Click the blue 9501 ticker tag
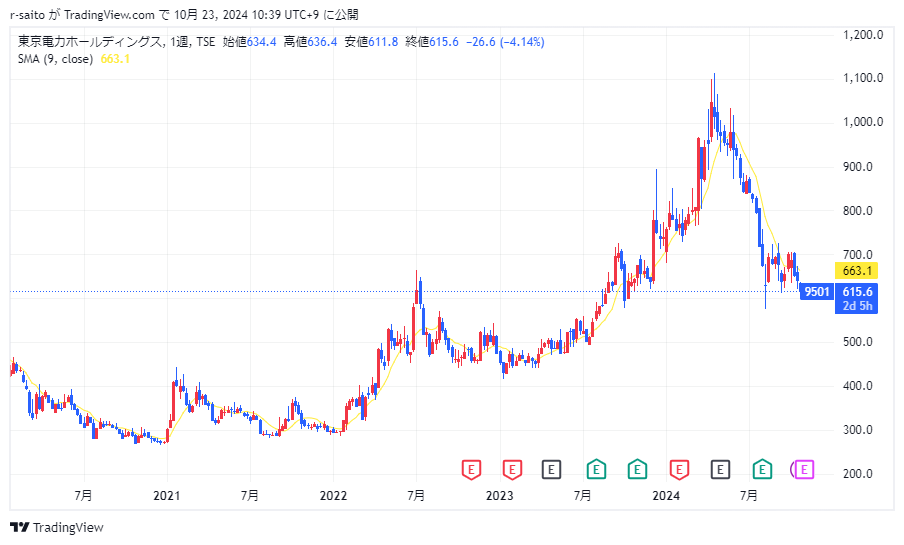The width and height of the screenshot is (904, 545). pyautogui.click(x=817, y=291)
